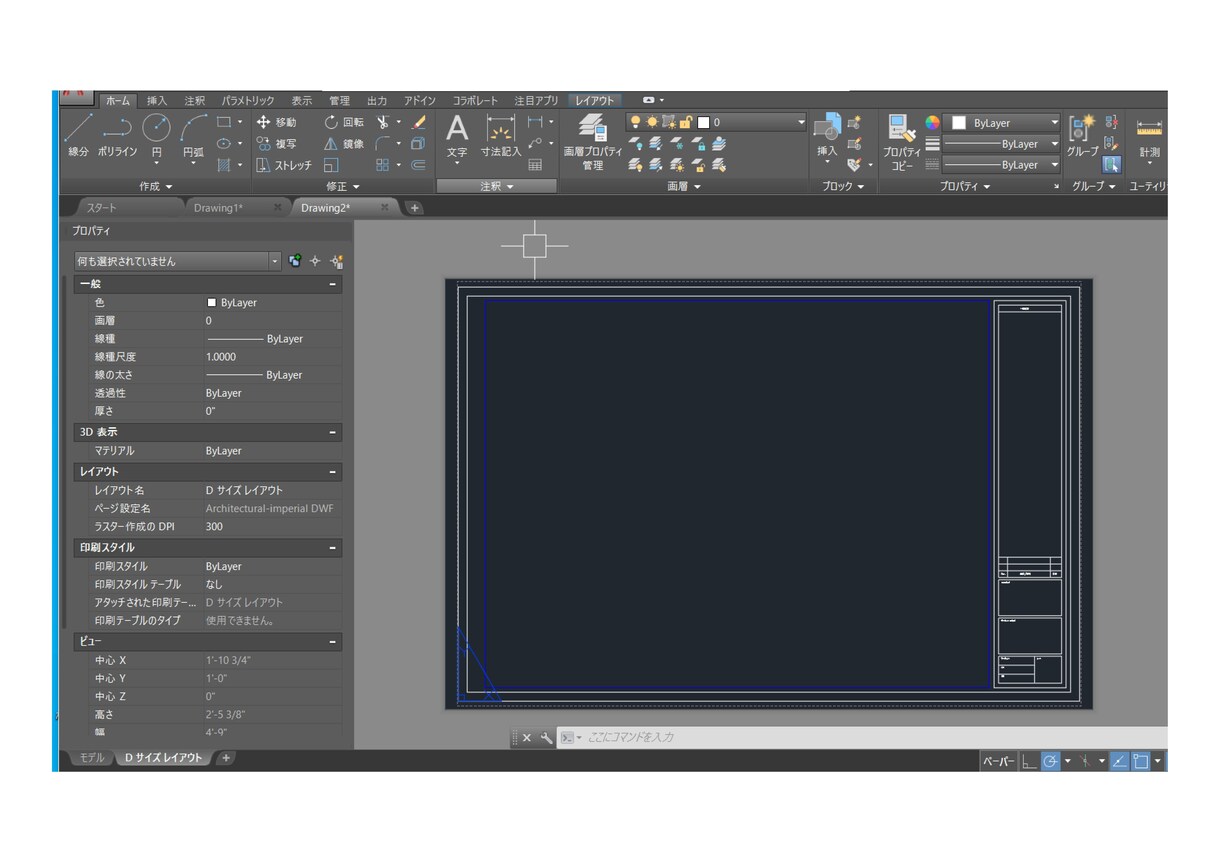Click the ellipse draw tool icon
Image resolution: width=1220 pixels, height=862 pixels.
[224, 143]
